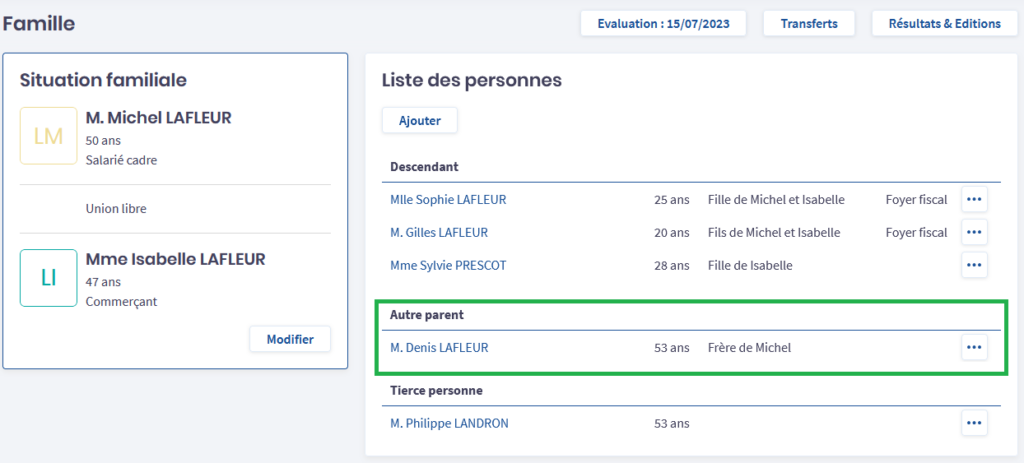The height and width of the screenshot is (463, 1024).
Task: Click the LI avatar of Isabelle LAFLEUR
Action: [48, 278]
